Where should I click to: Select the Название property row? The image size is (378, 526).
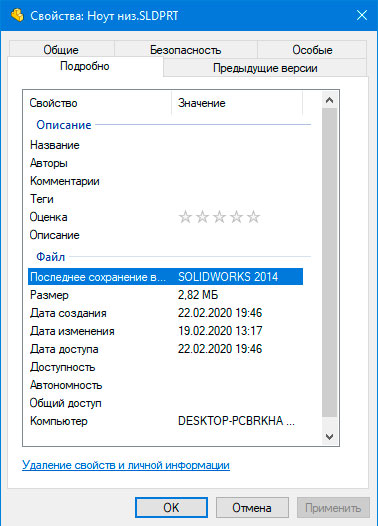tap(165, 145)
